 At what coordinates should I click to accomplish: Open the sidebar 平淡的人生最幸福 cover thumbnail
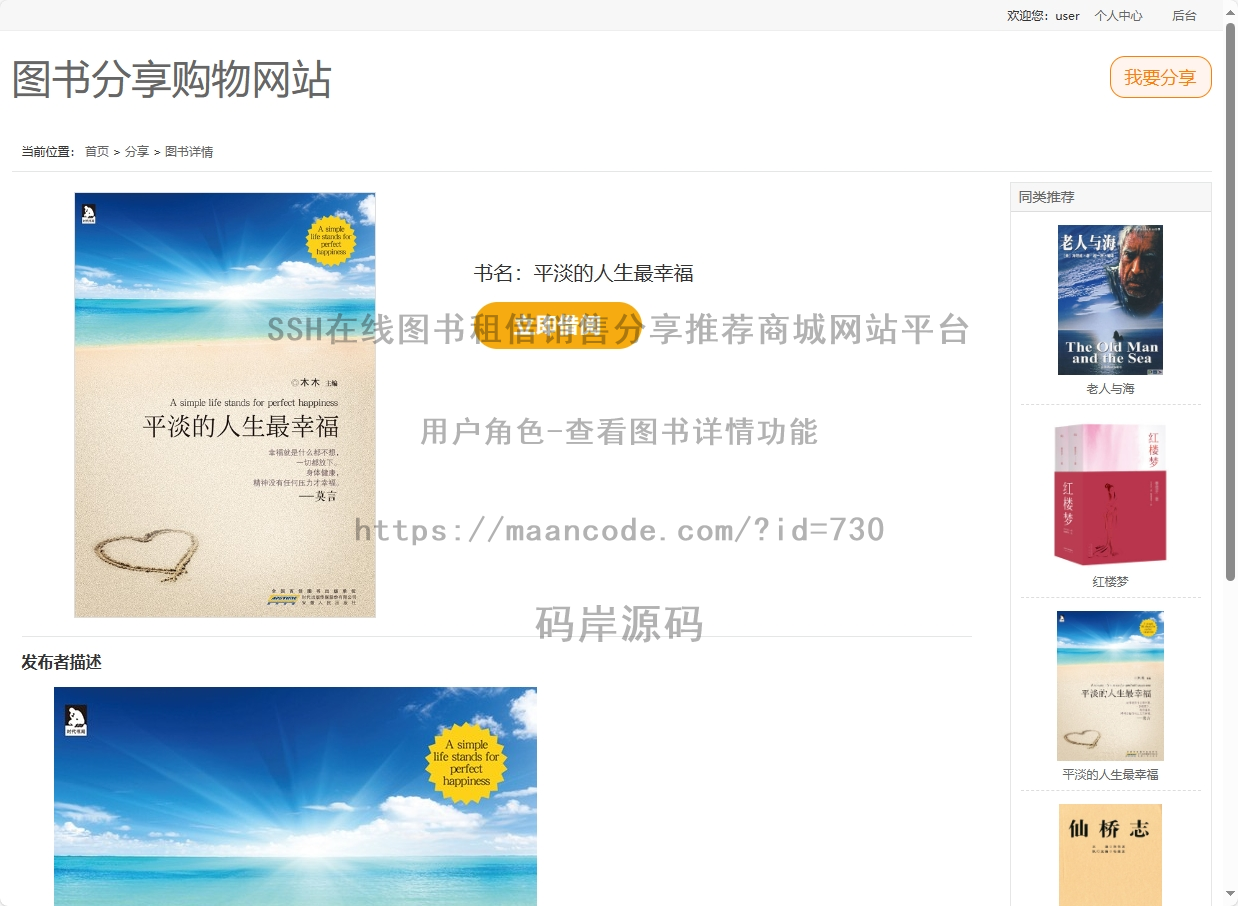coord(1110,686)
